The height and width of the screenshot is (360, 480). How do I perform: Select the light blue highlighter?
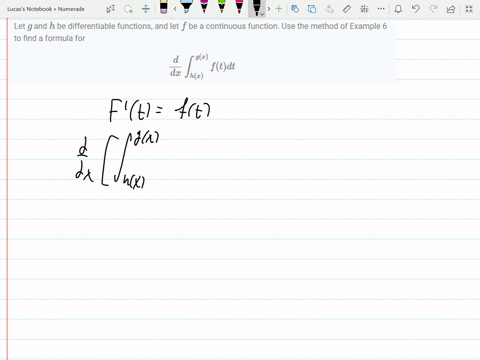[186, 7]
